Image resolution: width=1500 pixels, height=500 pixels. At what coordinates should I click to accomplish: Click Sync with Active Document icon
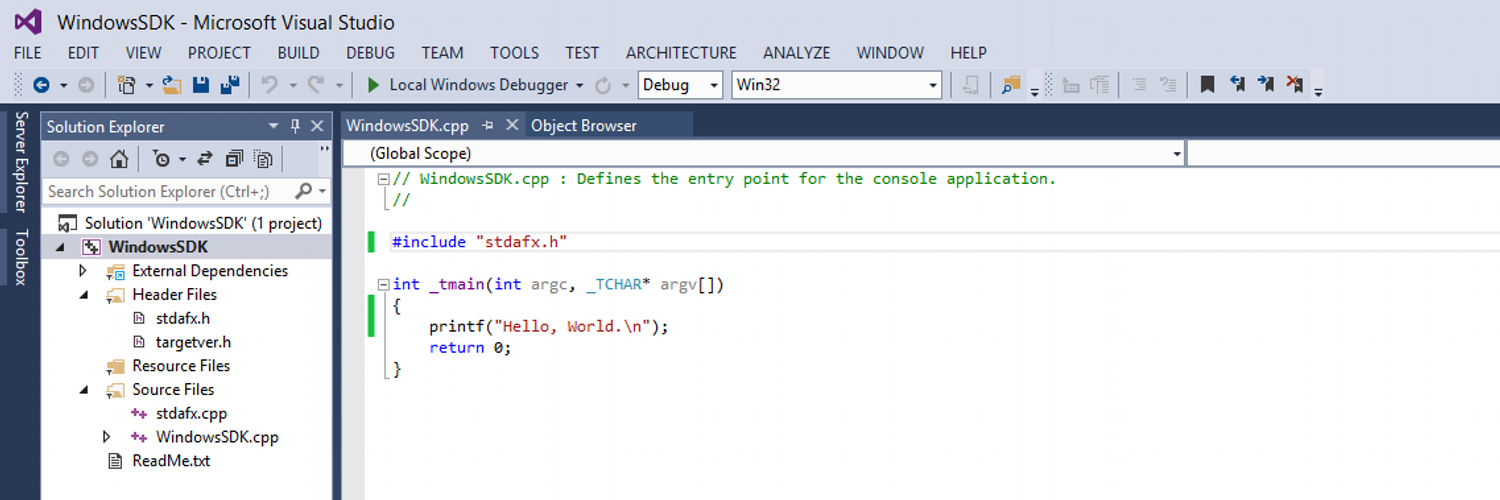tap(205, 158)
